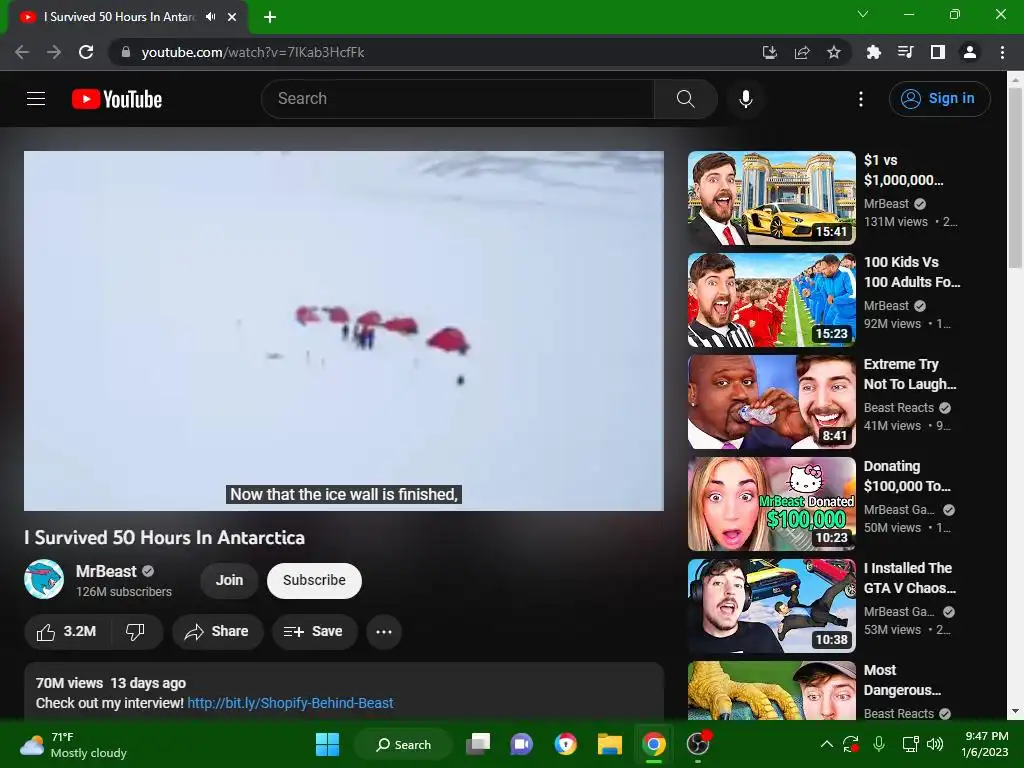
Task: Open the Windows Start menu
Action: [x=327, y=744]
